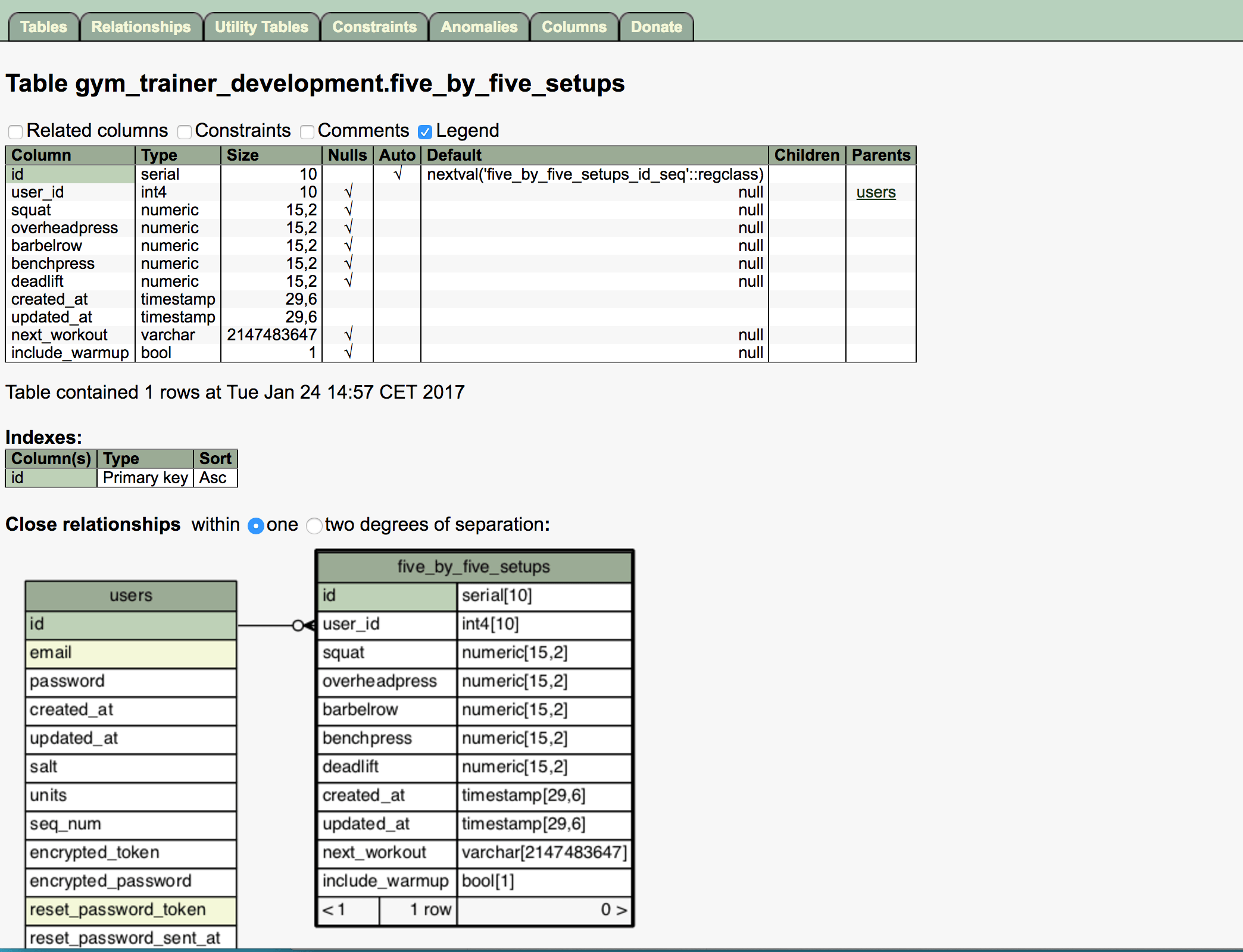
Task: Open the Anomalies tab
Action: coord(479,27)
